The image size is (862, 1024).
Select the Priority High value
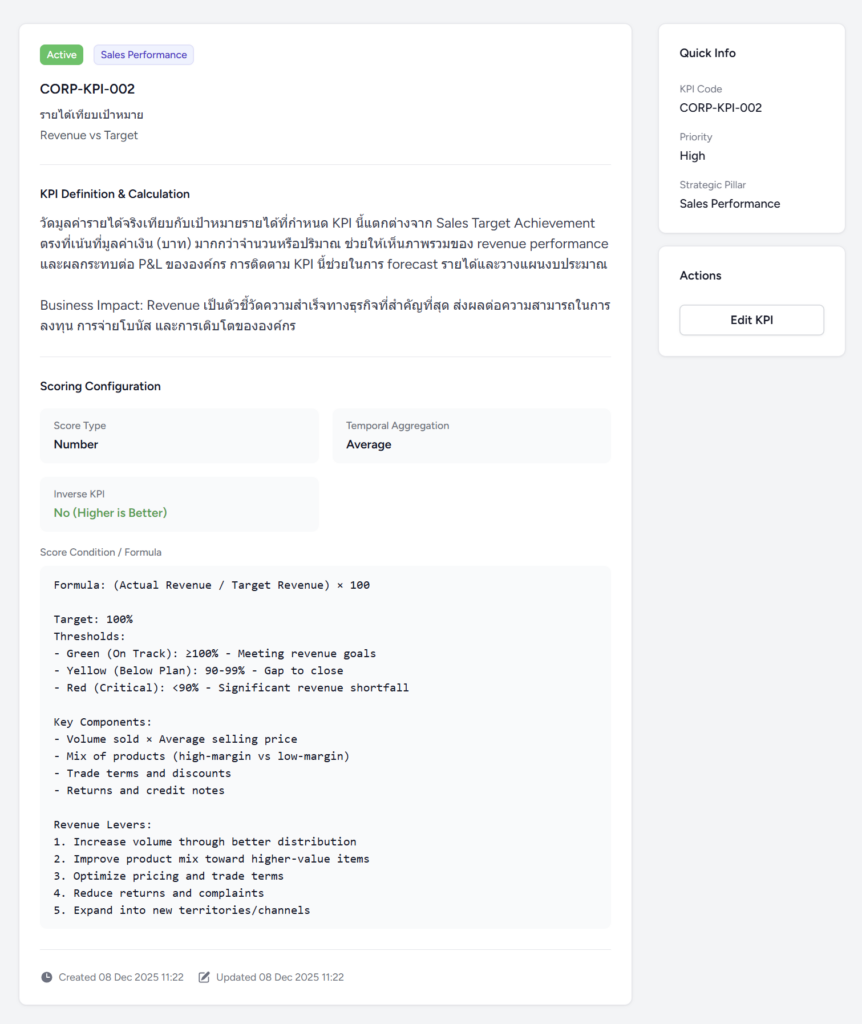692,156
